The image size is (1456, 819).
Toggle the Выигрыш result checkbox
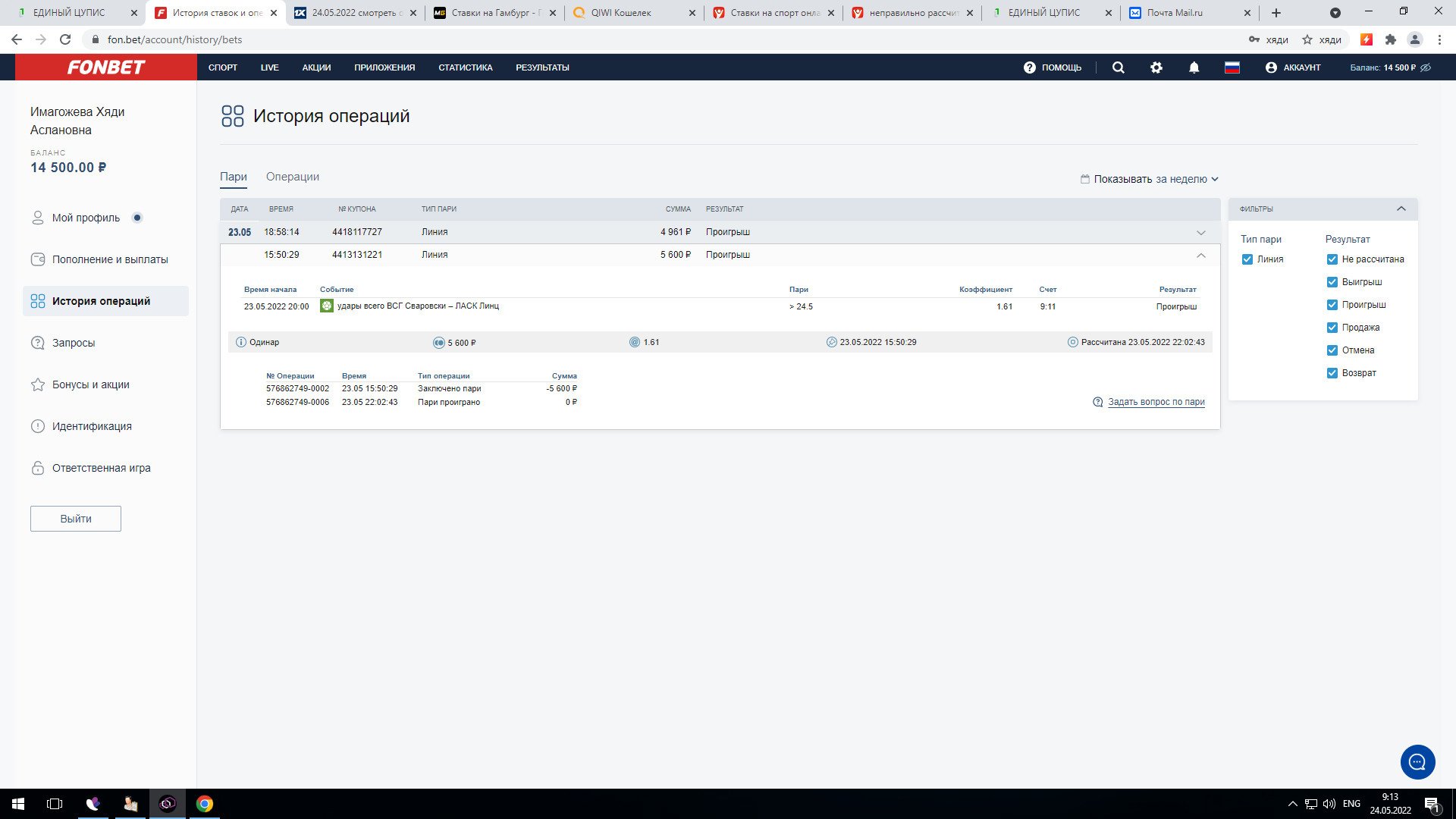1332,282
